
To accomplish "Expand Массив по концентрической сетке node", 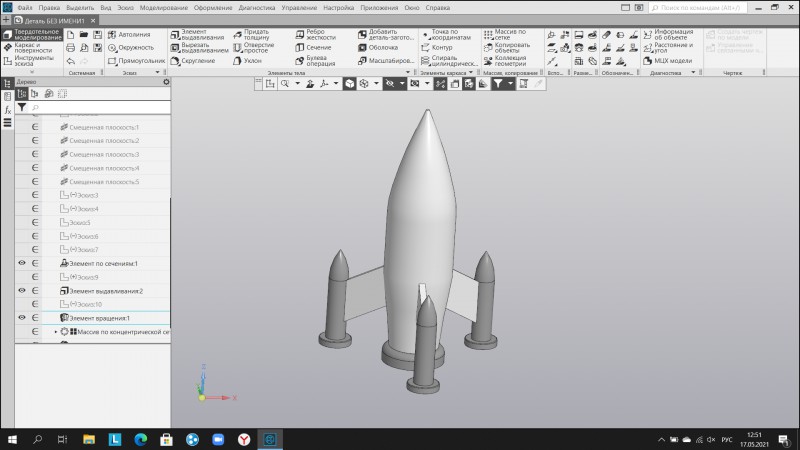I will coord(56,332).
